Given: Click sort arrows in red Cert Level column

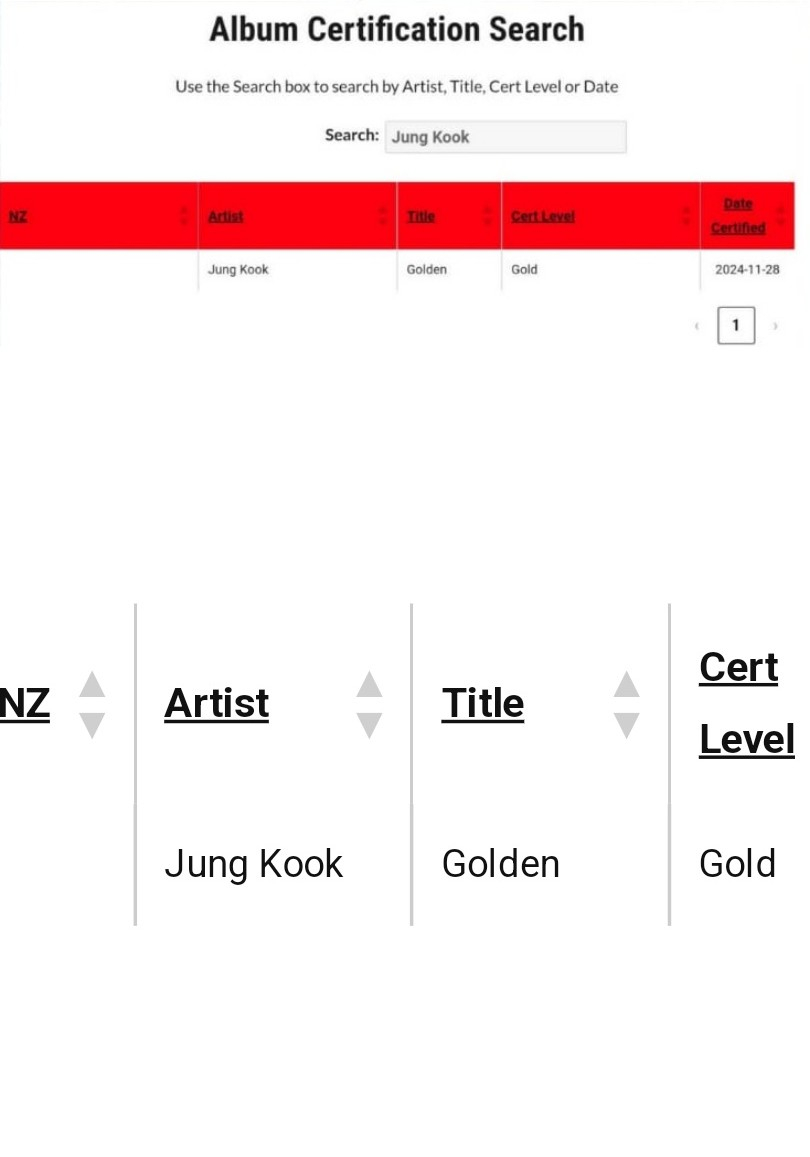Looking at the screenshot, I should coord(686,215).
